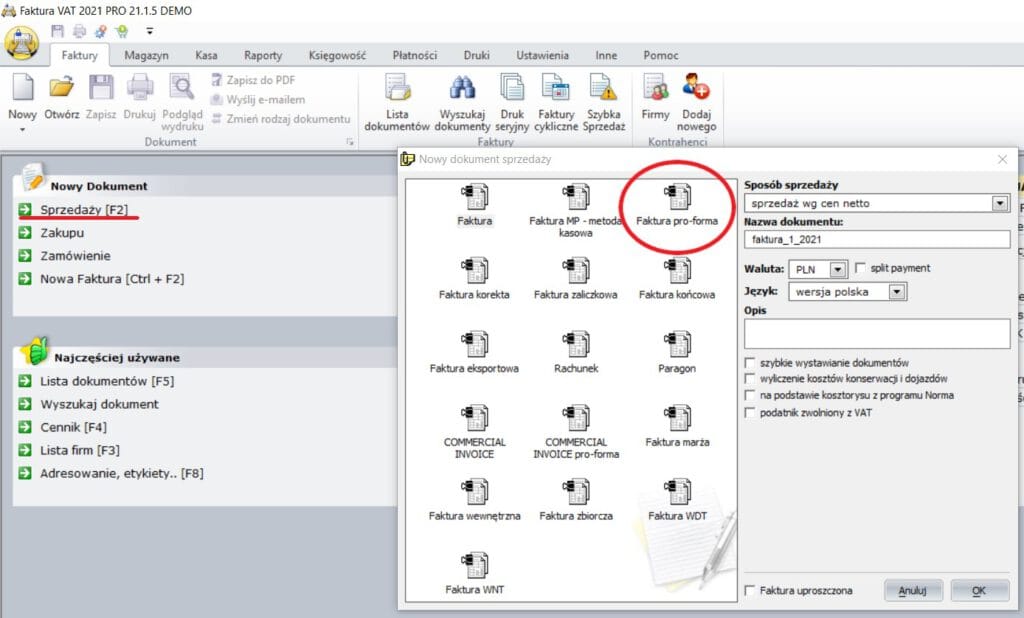Switch to the Magazyn ribbon tab
The height and width of the screenshot is (618, 1024).
[x=146, y=56]
